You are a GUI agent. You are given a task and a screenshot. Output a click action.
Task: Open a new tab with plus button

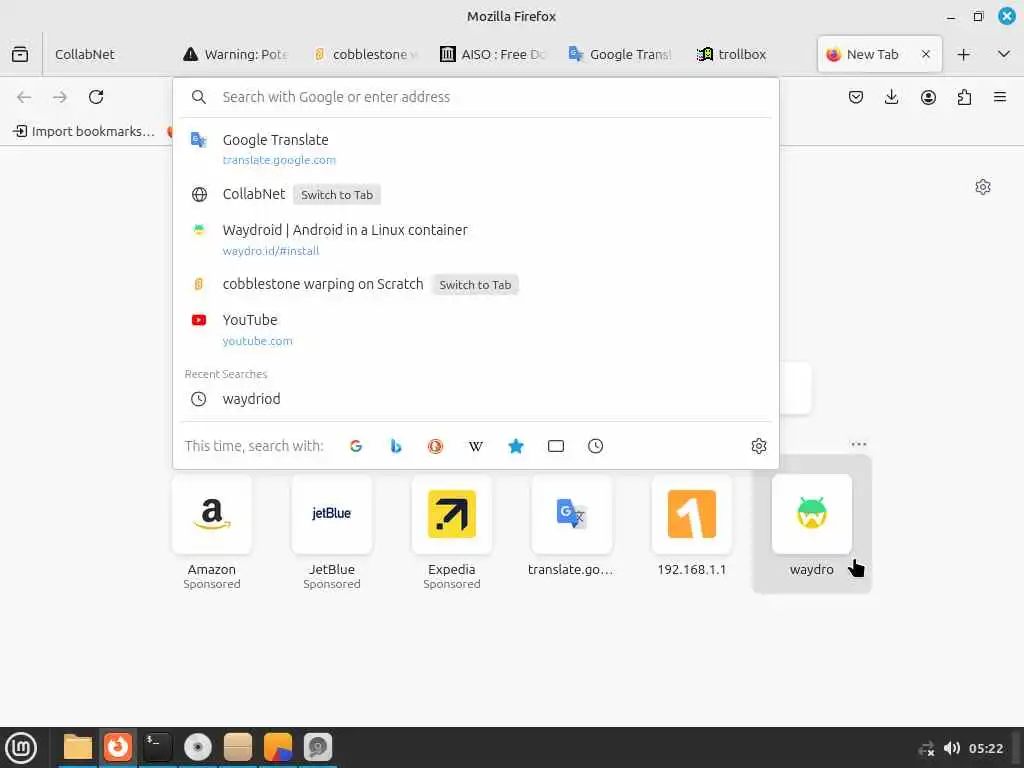point(963,54)
